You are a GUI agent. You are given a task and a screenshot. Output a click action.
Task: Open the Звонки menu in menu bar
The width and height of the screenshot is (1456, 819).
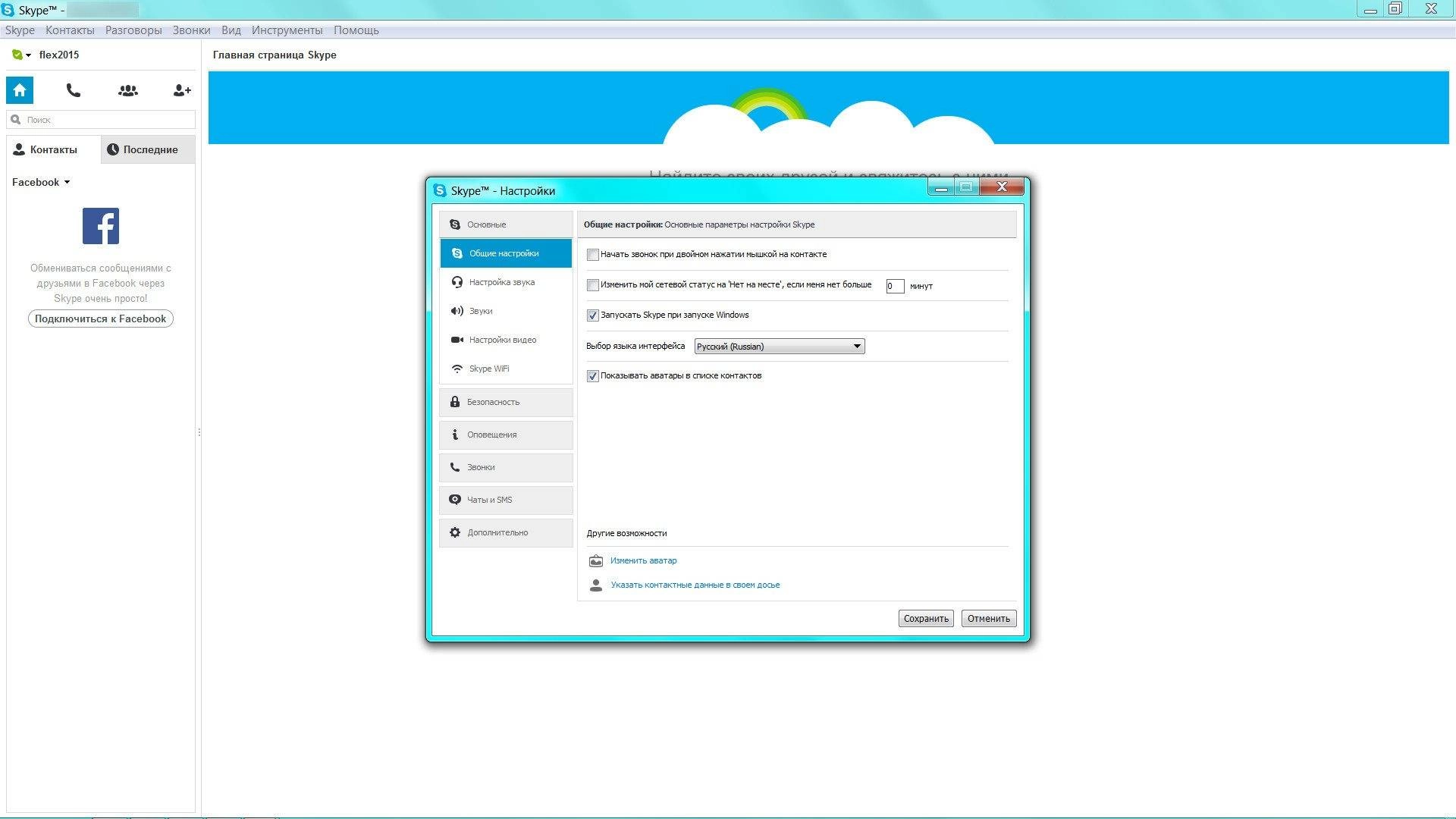pyautogui.click(x=191, y=30)
